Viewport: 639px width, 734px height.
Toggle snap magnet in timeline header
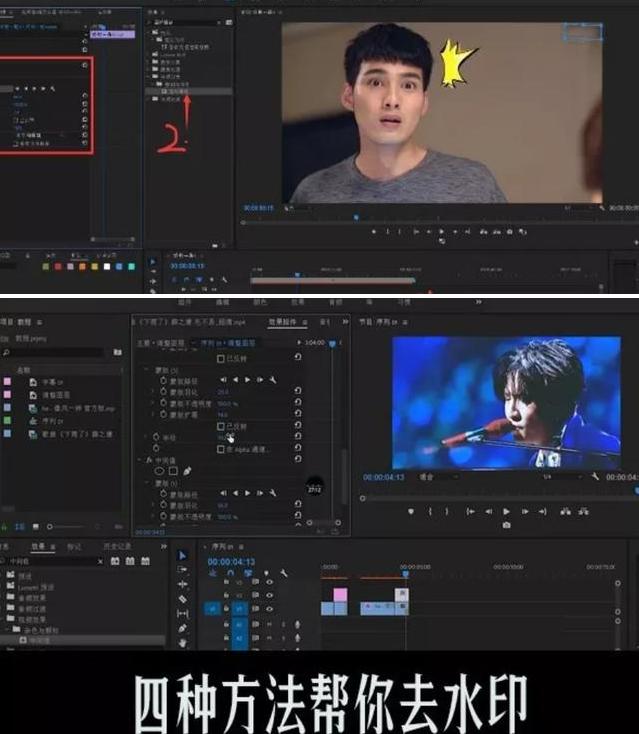tap(230, 573)
